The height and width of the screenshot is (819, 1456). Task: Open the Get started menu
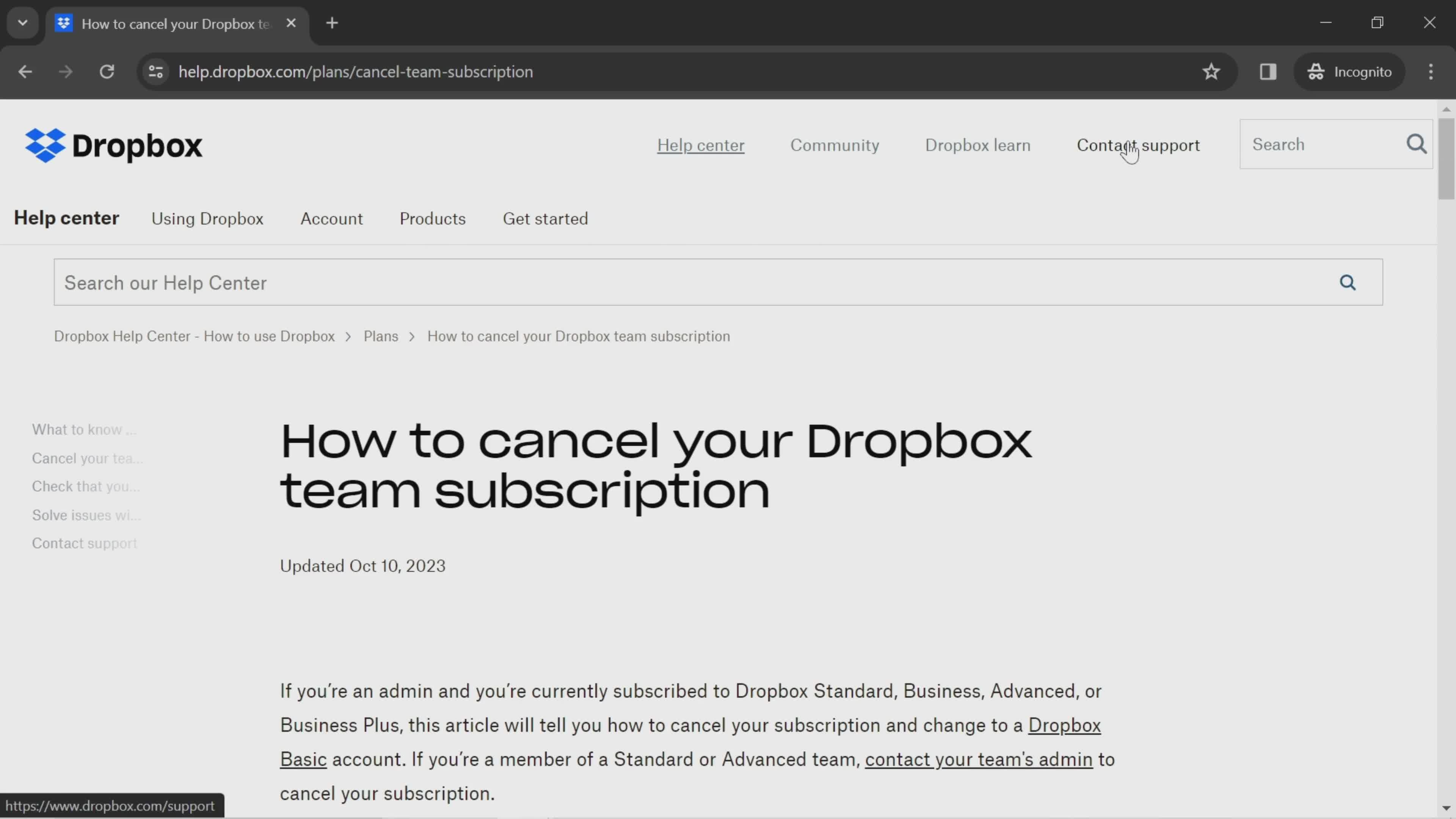[x=546, y=219]
